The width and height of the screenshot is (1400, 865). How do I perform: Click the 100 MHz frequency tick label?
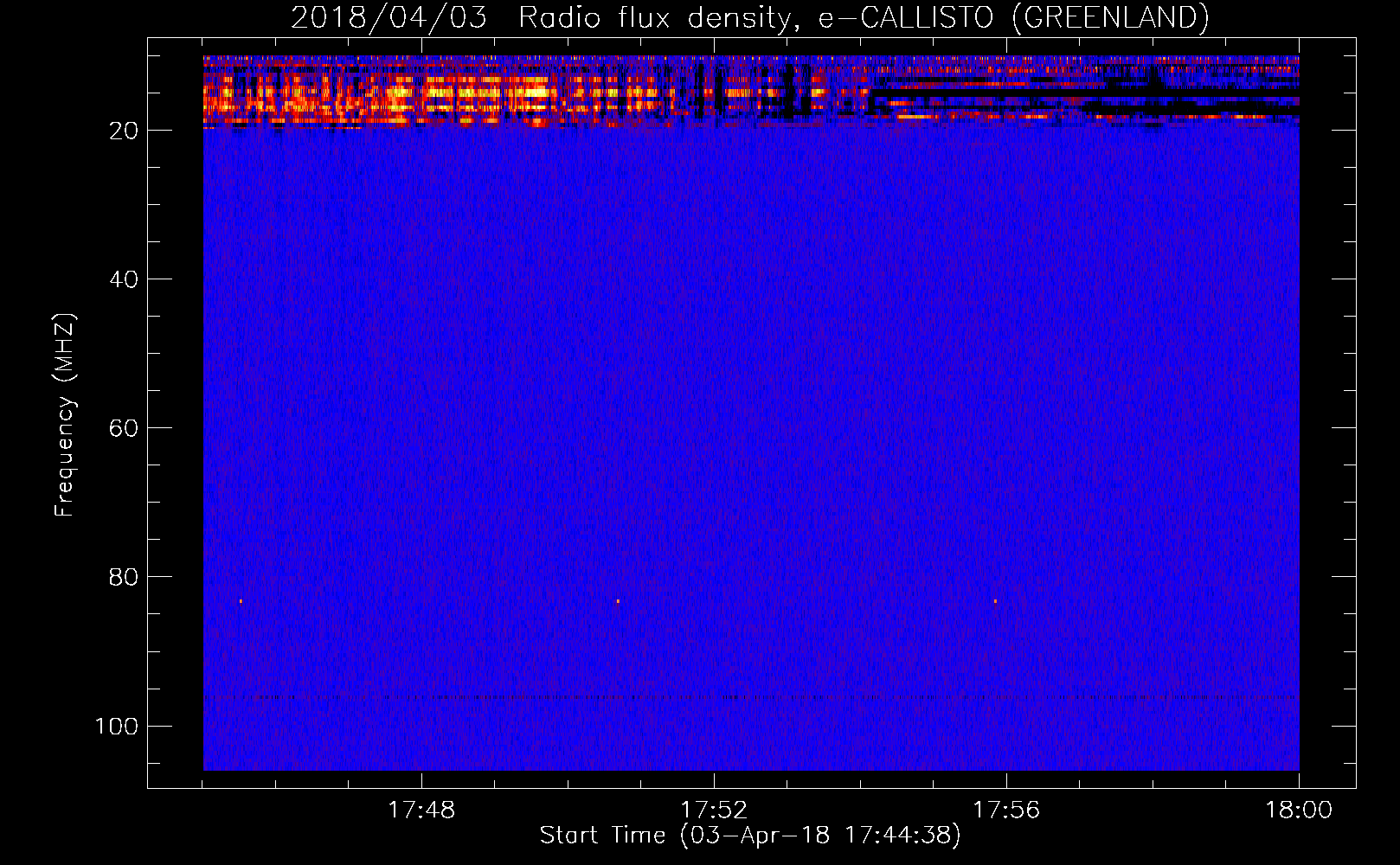point(117,726)
